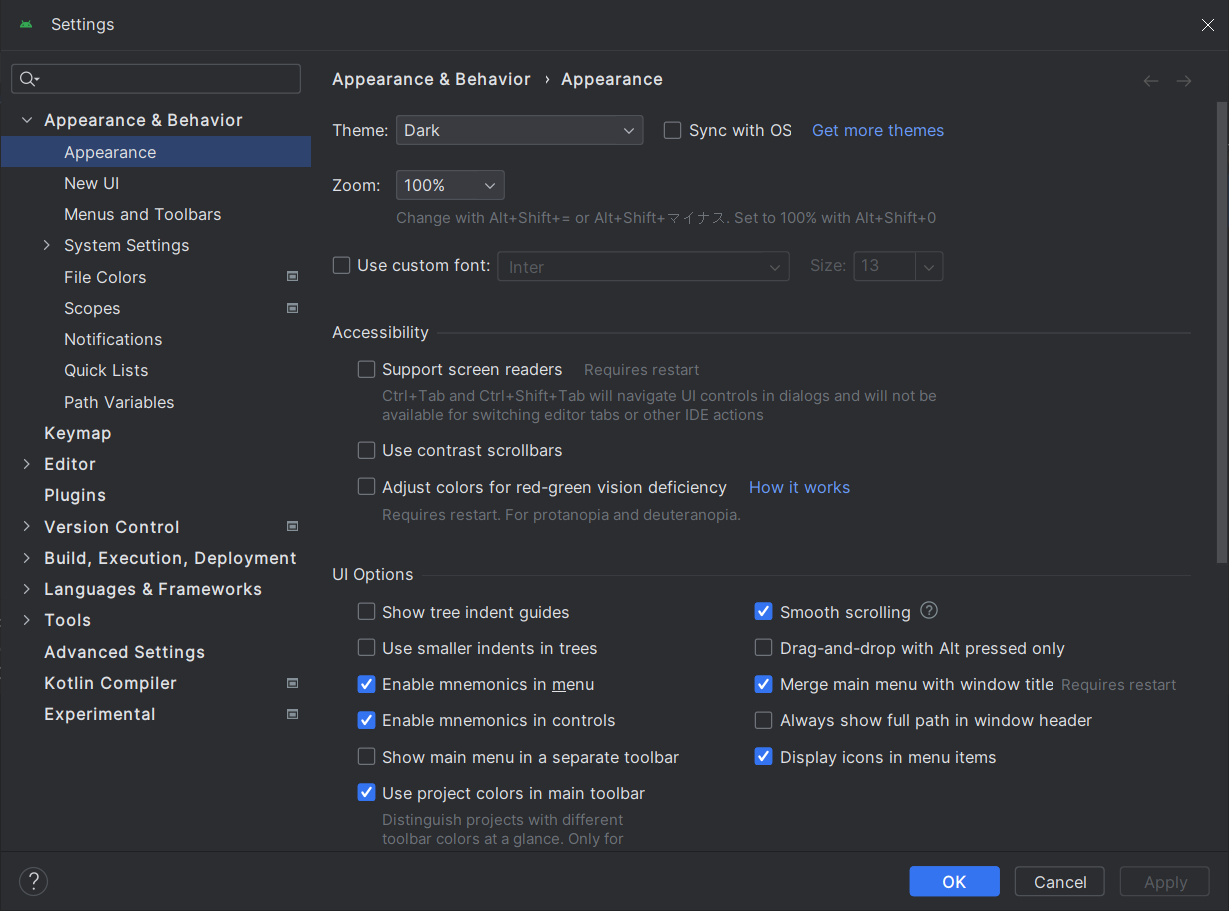Click the Smooth scrolling help icon
The image size is (1229, 911).
pos(929,611)
